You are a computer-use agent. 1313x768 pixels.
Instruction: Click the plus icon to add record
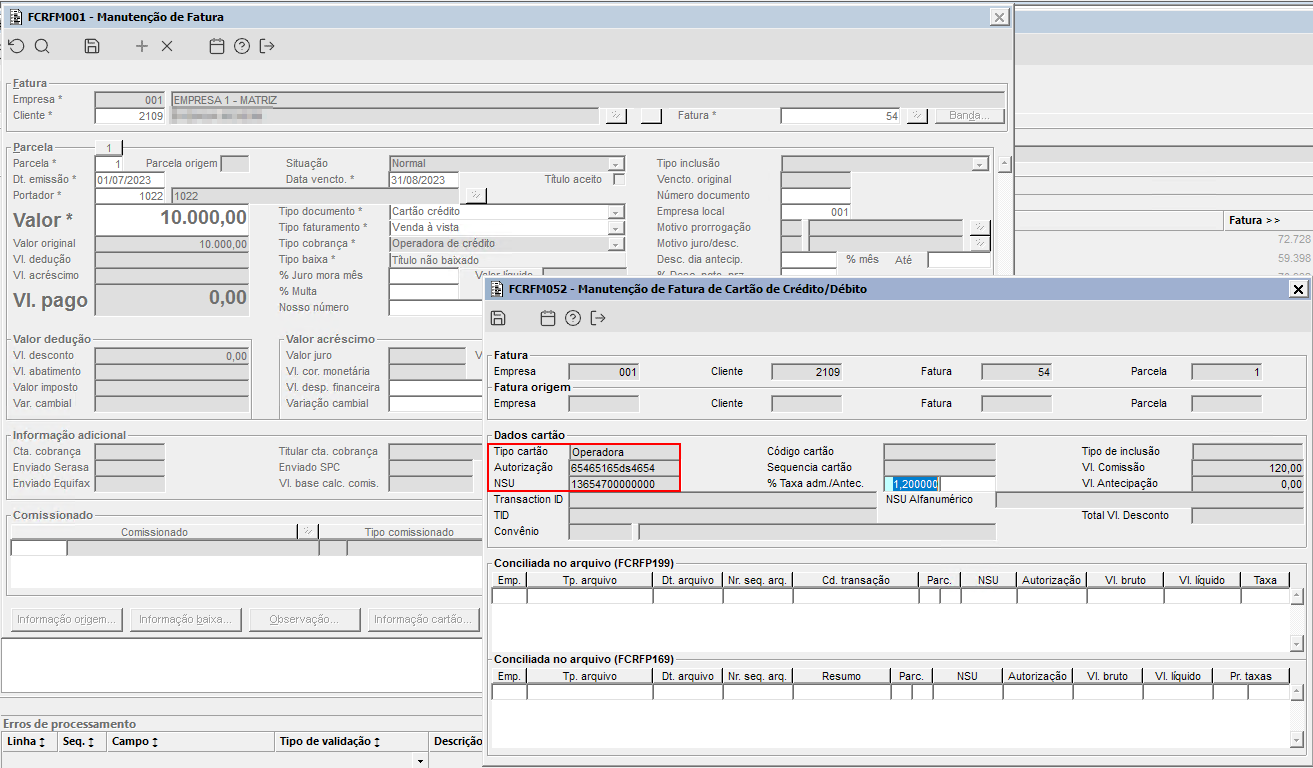tap(142, 46)
